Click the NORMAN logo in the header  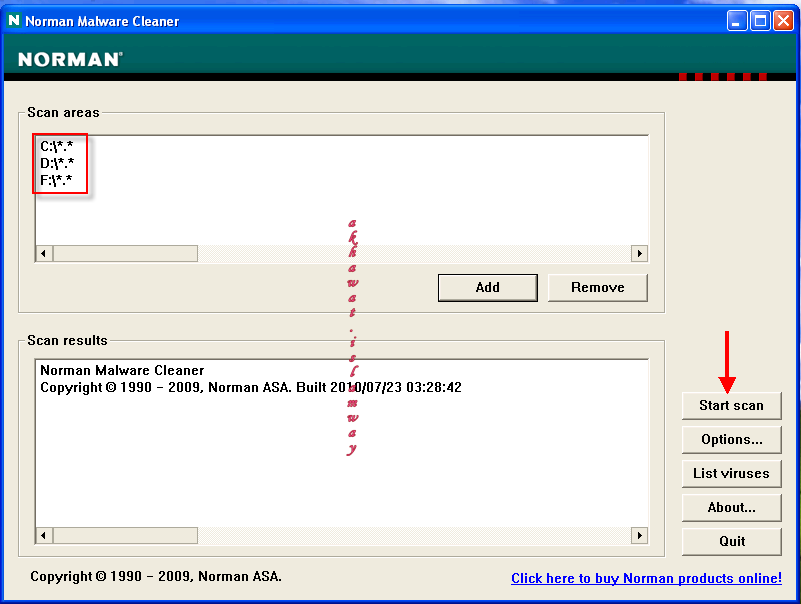(x=70, y=59)
